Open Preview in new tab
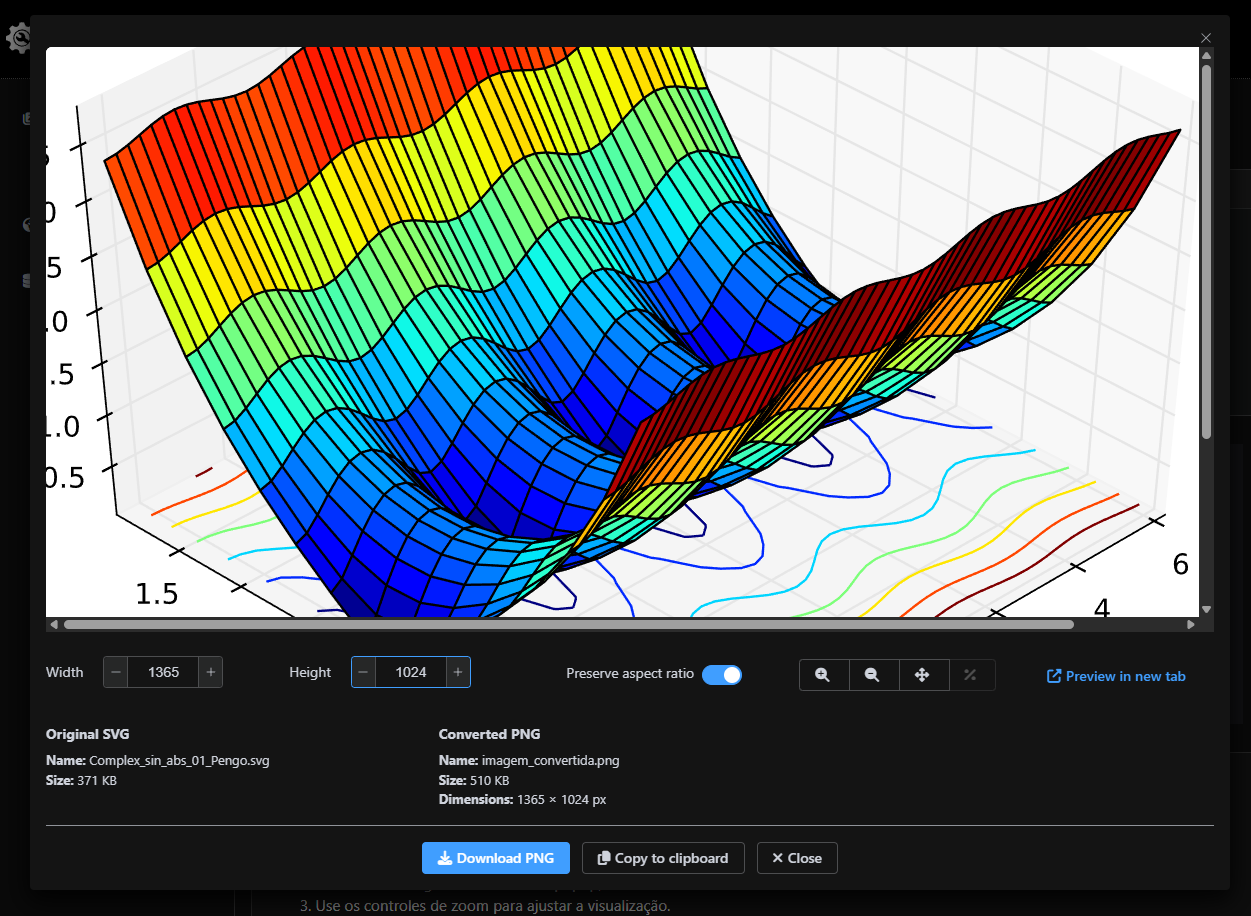Viewport: 1251px width, 916px height. pos(1115,676)
